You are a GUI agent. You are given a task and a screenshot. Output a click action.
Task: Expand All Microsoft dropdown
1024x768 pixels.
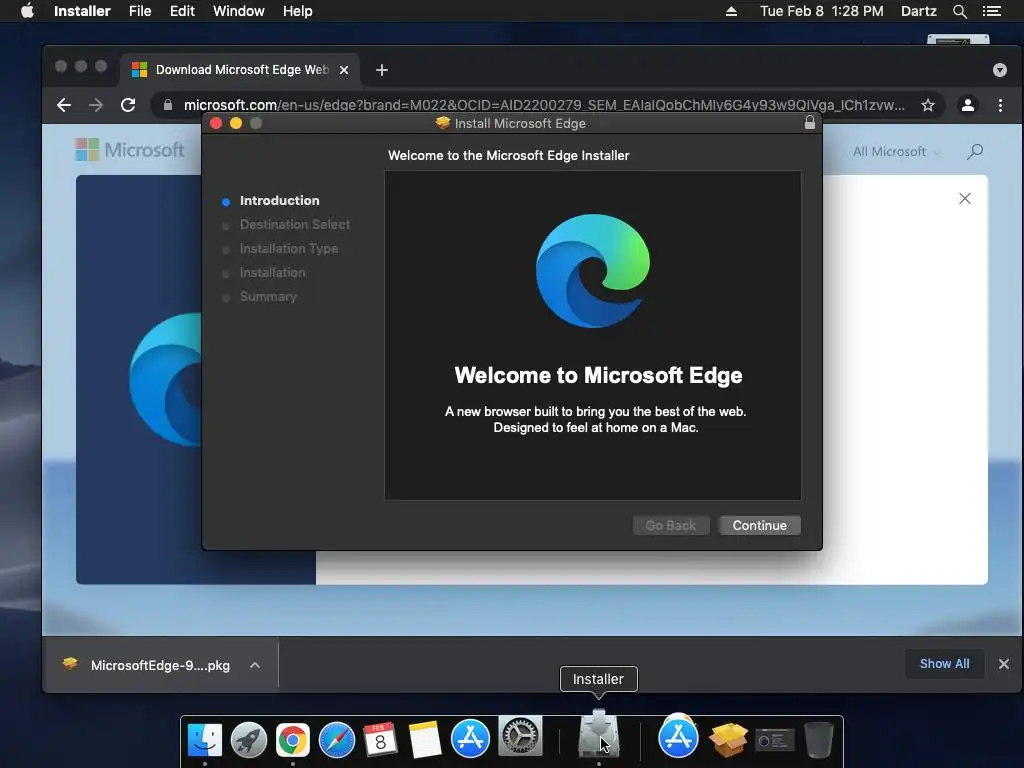pos(896,152)
